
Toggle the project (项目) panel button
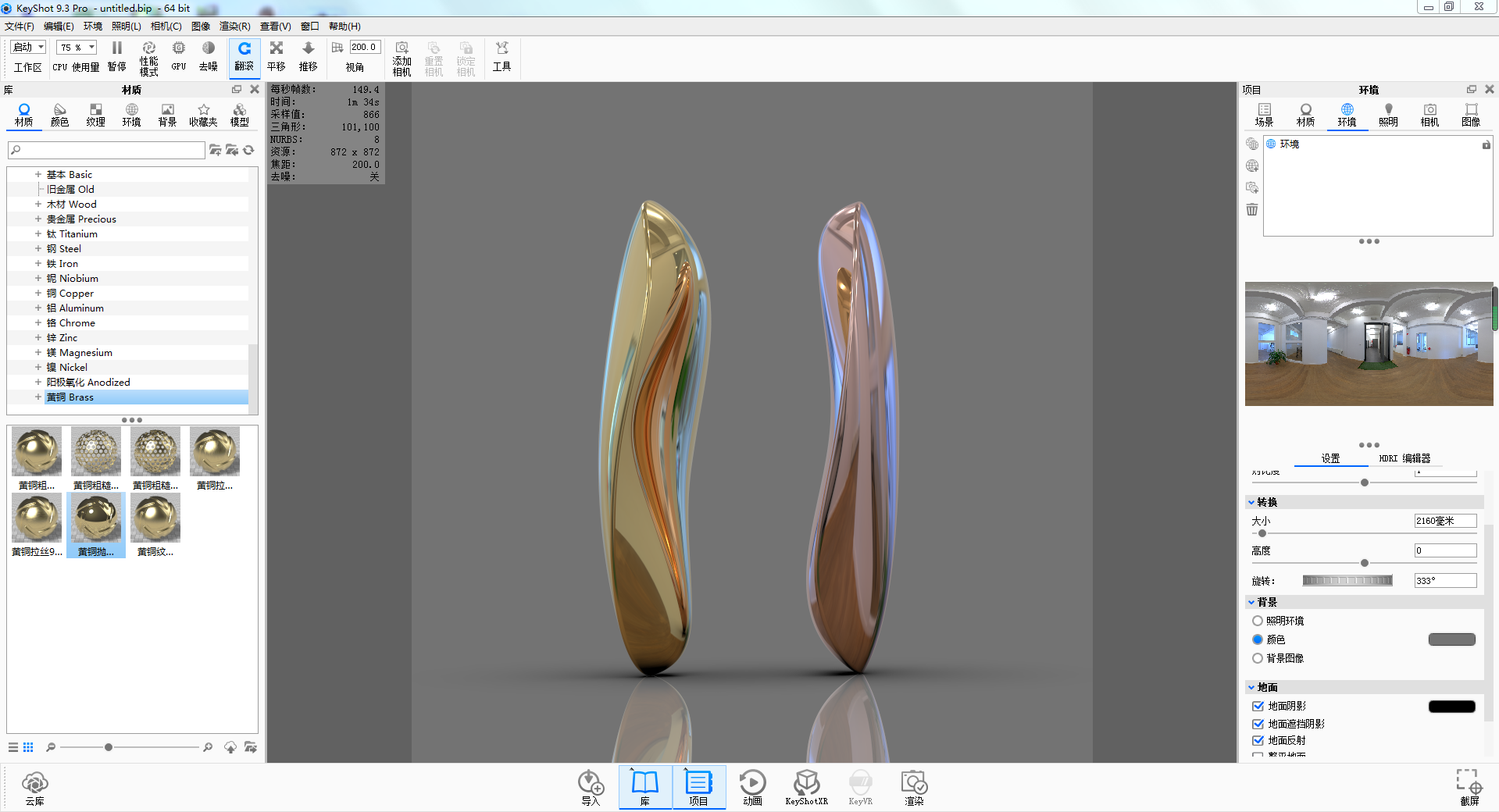click(699, 787)
